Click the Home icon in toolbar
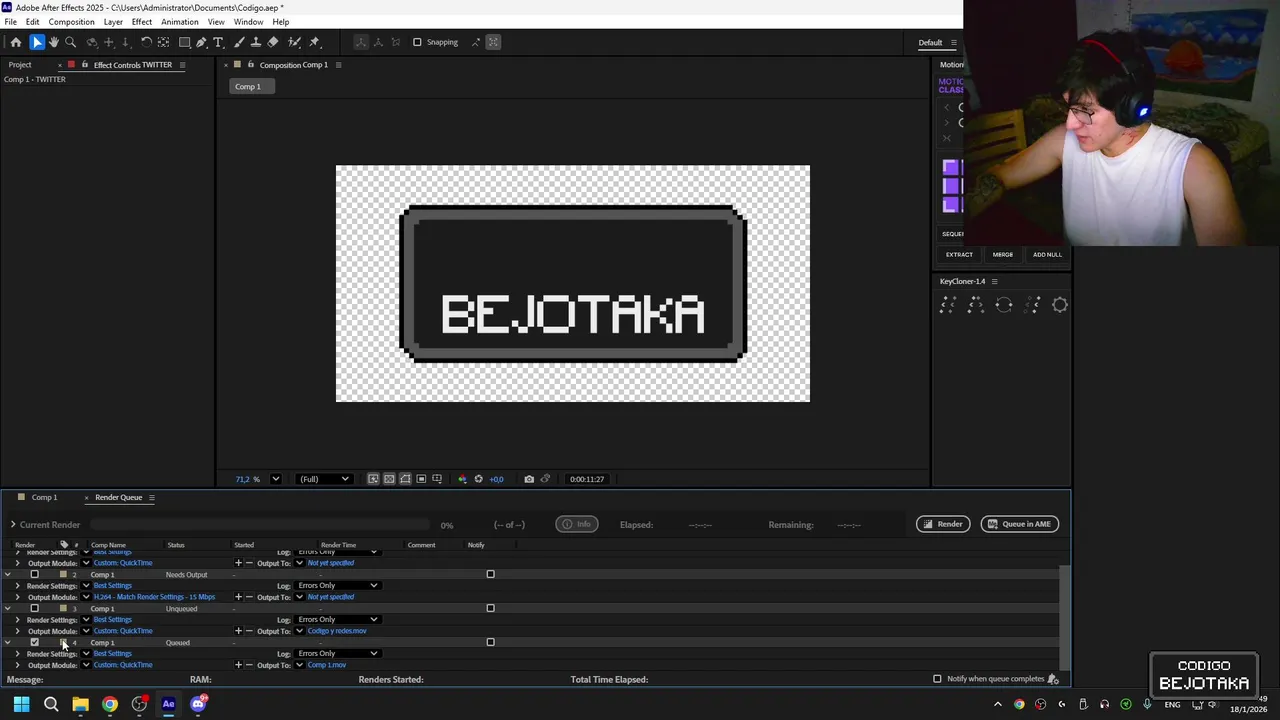This screenshot has width=1280, height=720. click(x=16, y=42)
